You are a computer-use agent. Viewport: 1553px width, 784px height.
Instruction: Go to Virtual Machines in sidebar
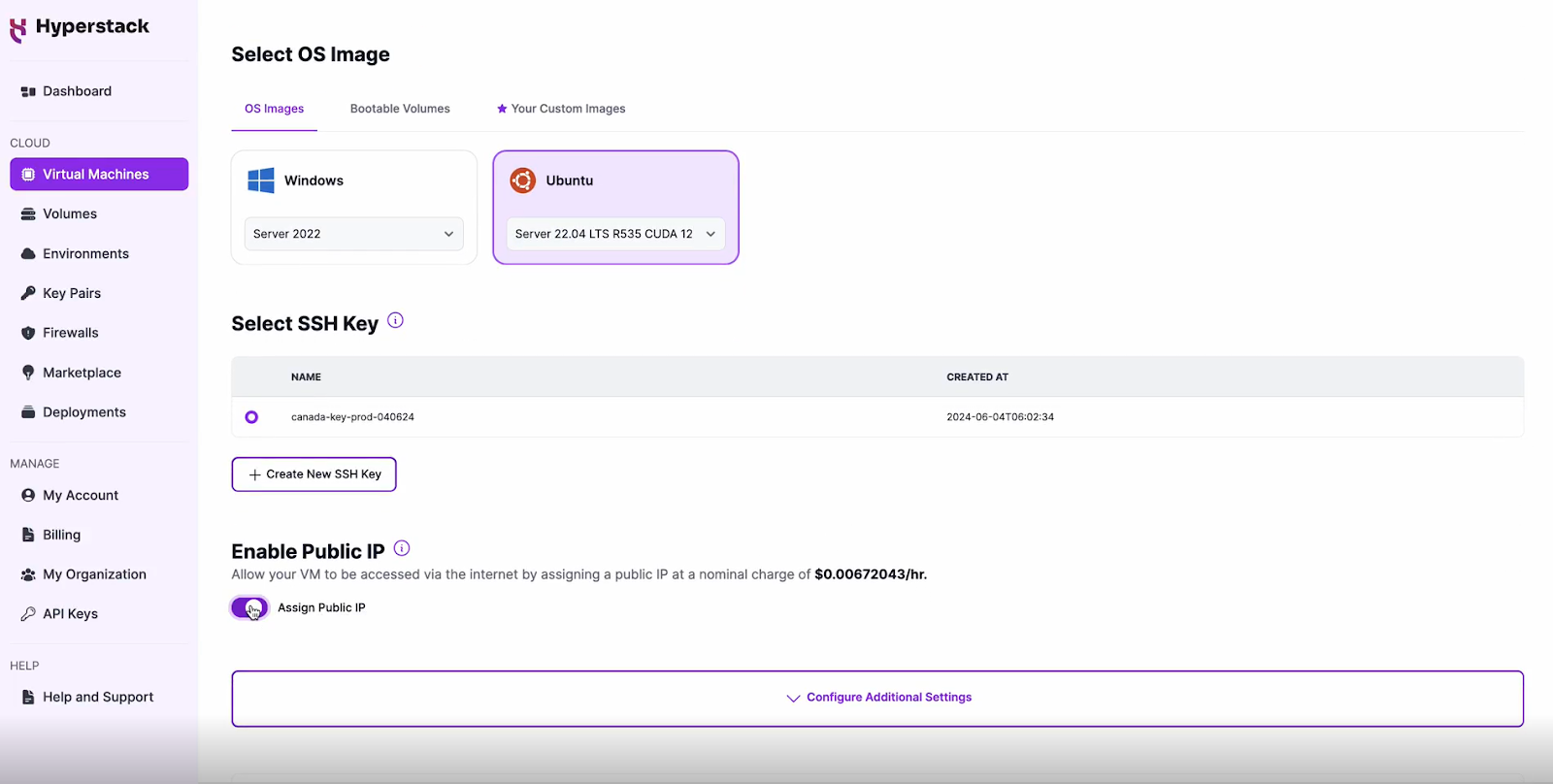99,175
